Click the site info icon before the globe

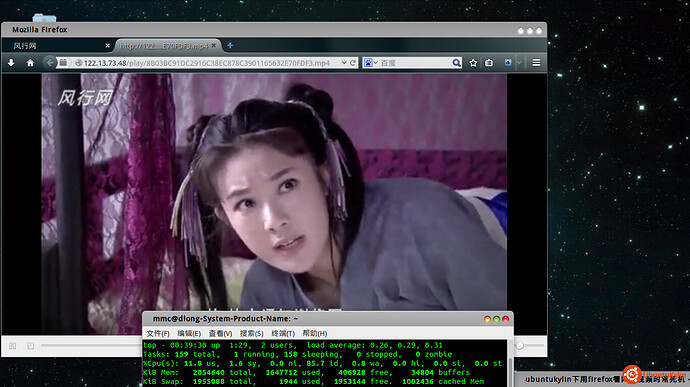point(63,63)
